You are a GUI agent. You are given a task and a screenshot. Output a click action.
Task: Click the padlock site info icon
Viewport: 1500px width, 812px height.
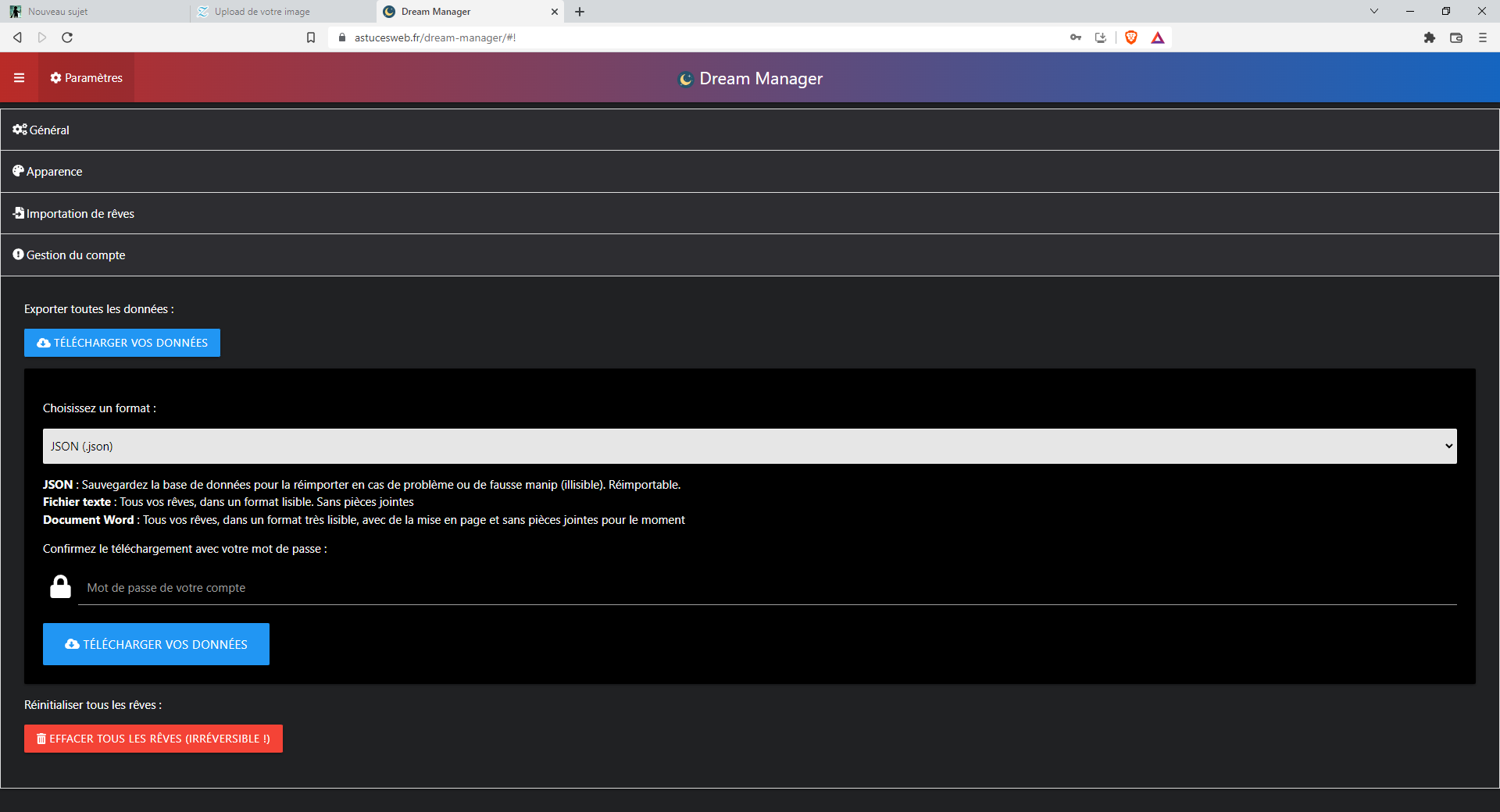342,37
